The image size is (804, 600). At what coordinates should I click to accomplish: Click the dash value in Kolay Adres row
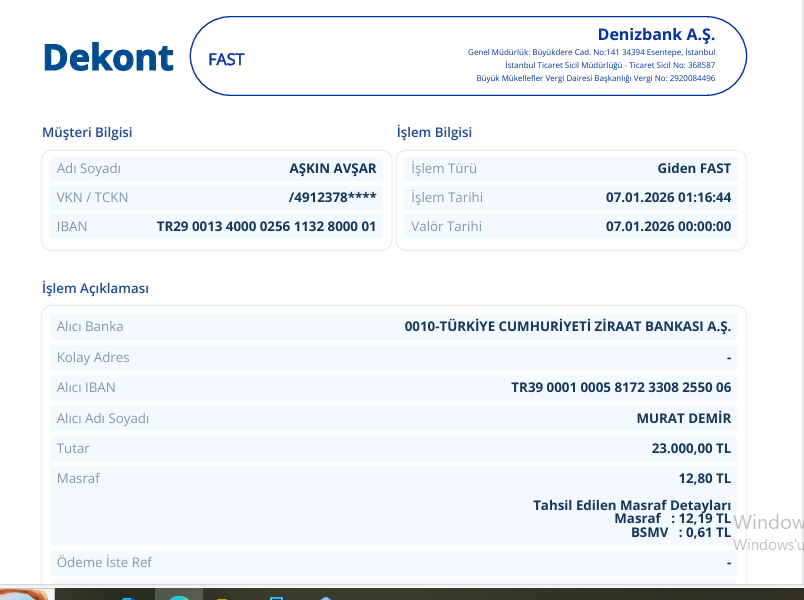(x=729, y=358)
